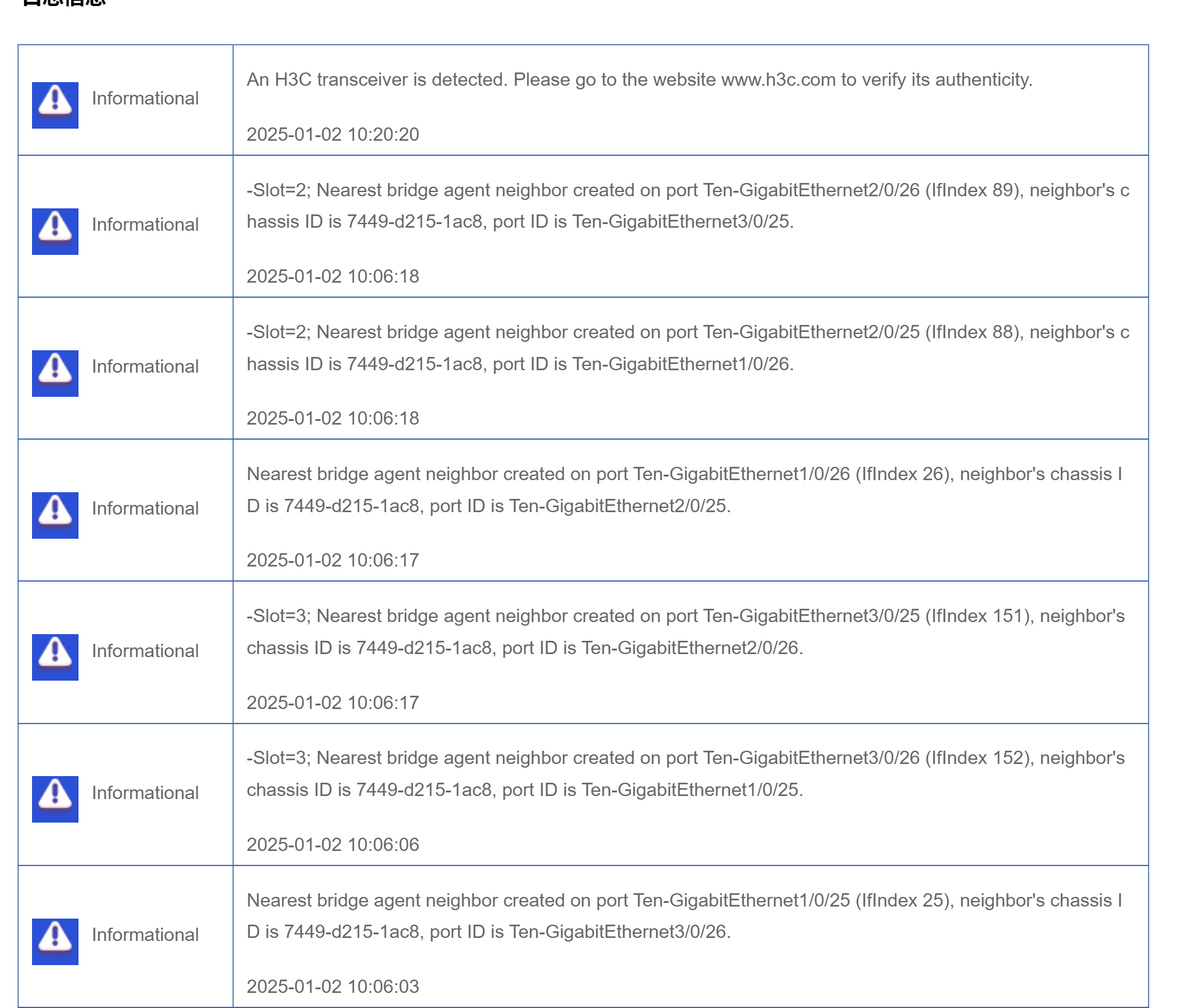Click warning icon for IfIndex 151 entry

[55, 657]
